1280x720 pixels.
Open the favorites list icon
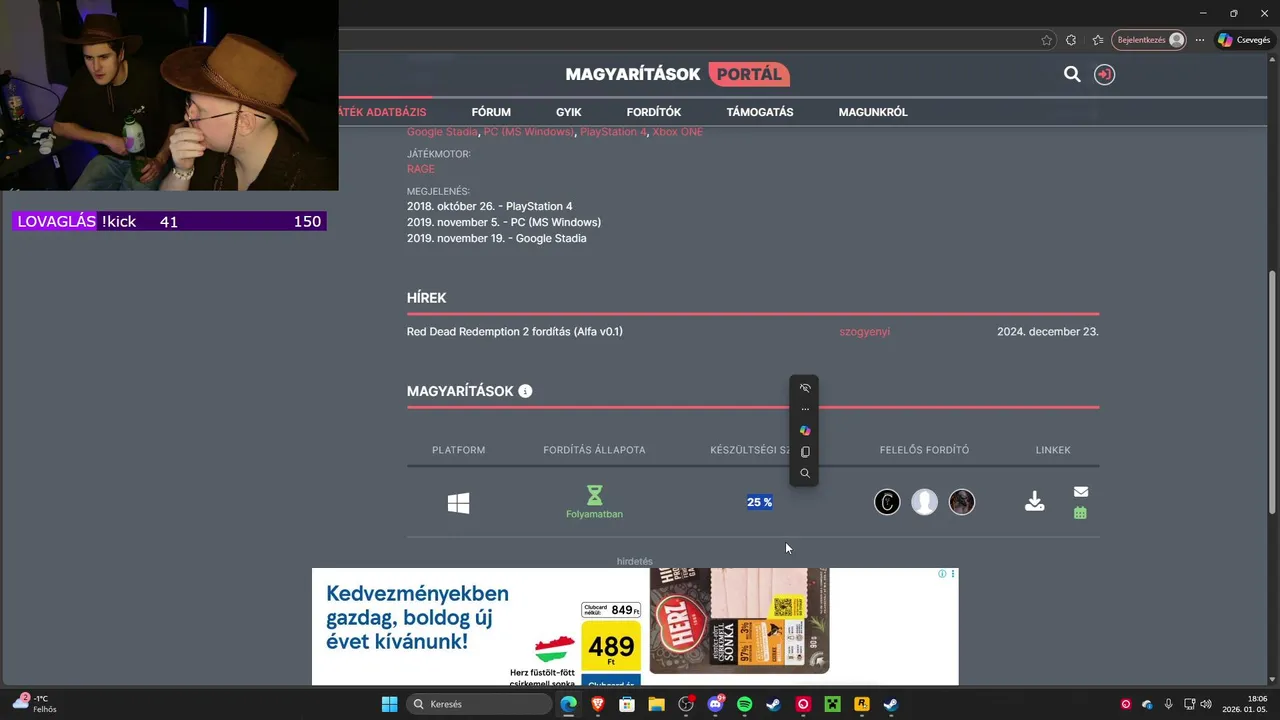pos(1098,40)
